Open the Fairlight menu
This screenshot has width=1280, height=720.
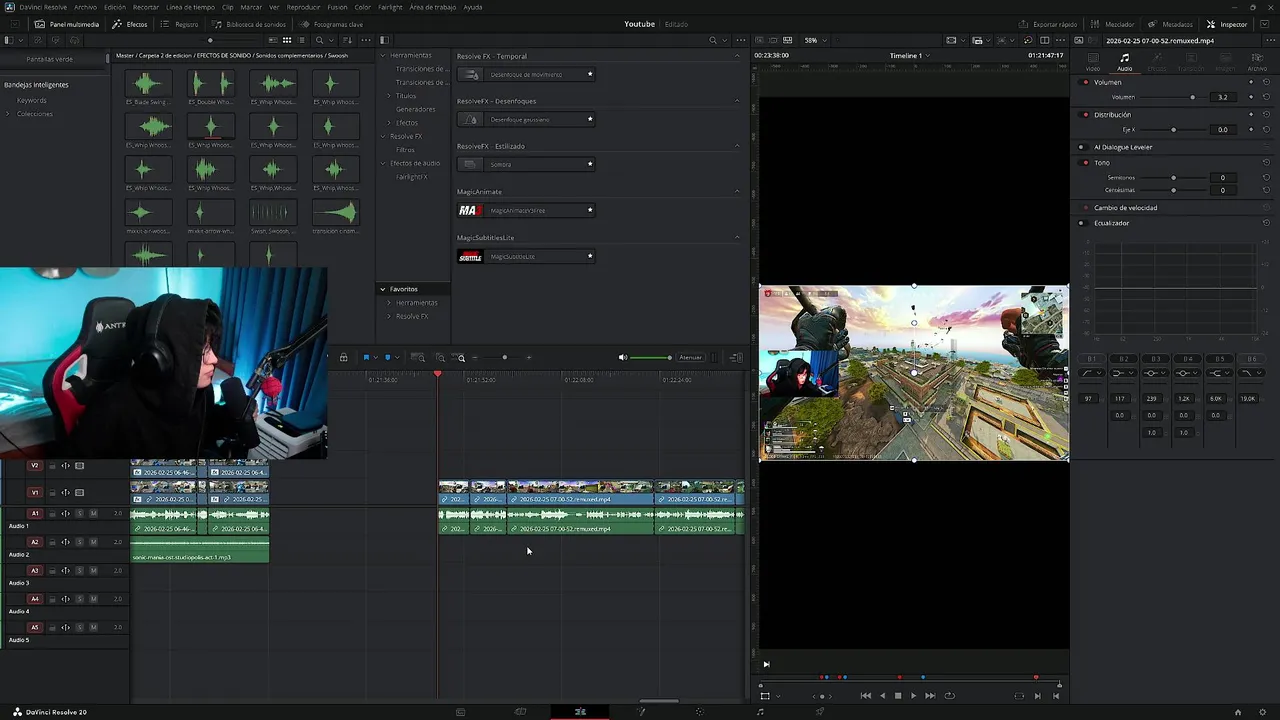click(x=390, y=7)
